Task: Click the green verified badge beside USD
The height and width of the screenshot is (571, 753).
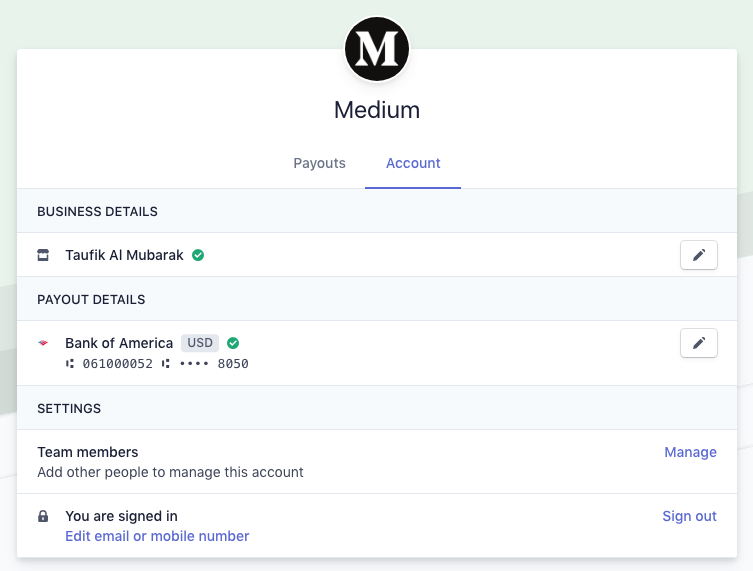Action: [x=233, y=343]
